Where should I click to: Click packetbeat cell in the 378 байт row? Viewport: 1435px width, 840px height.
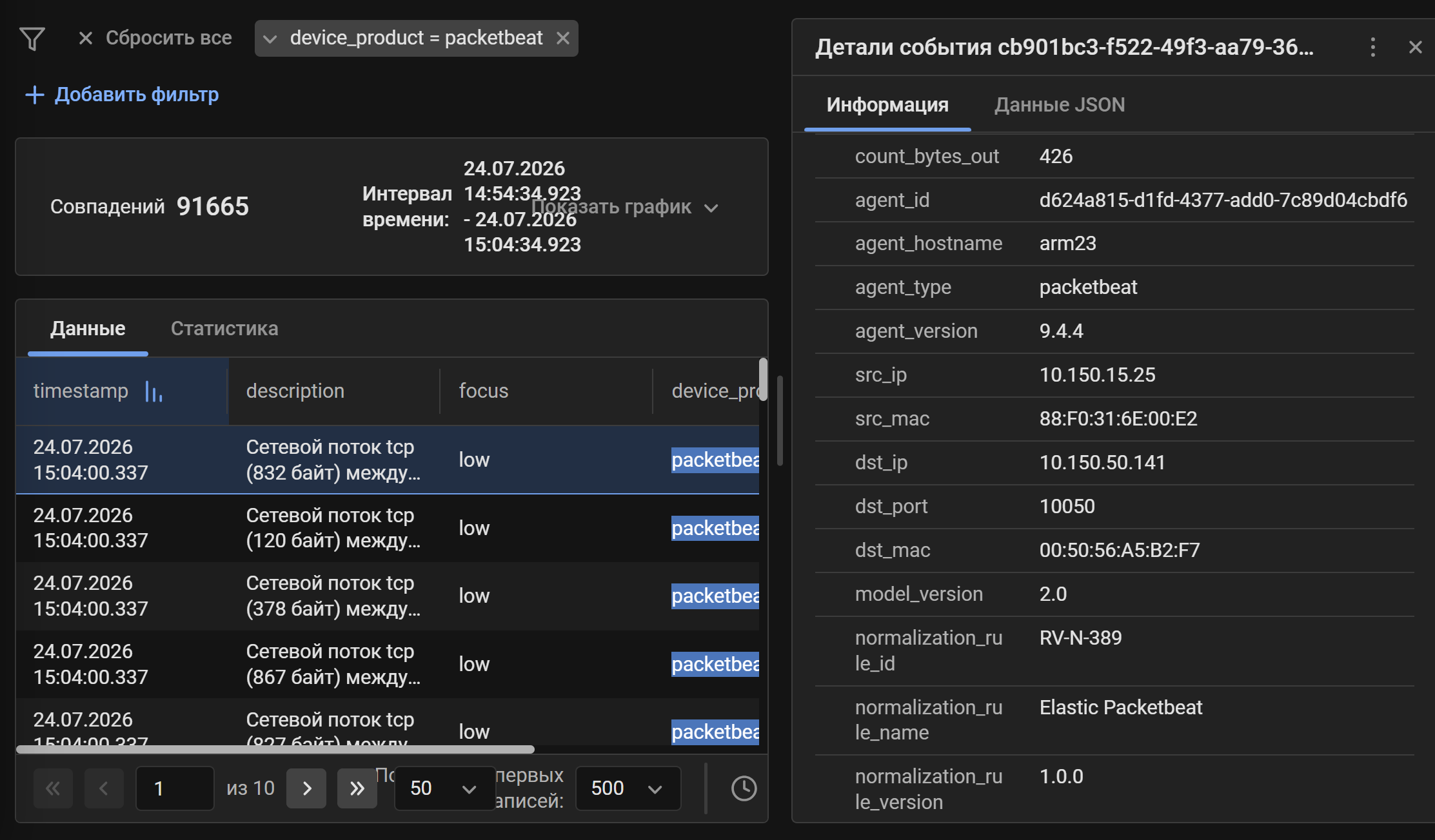[715, 596]
